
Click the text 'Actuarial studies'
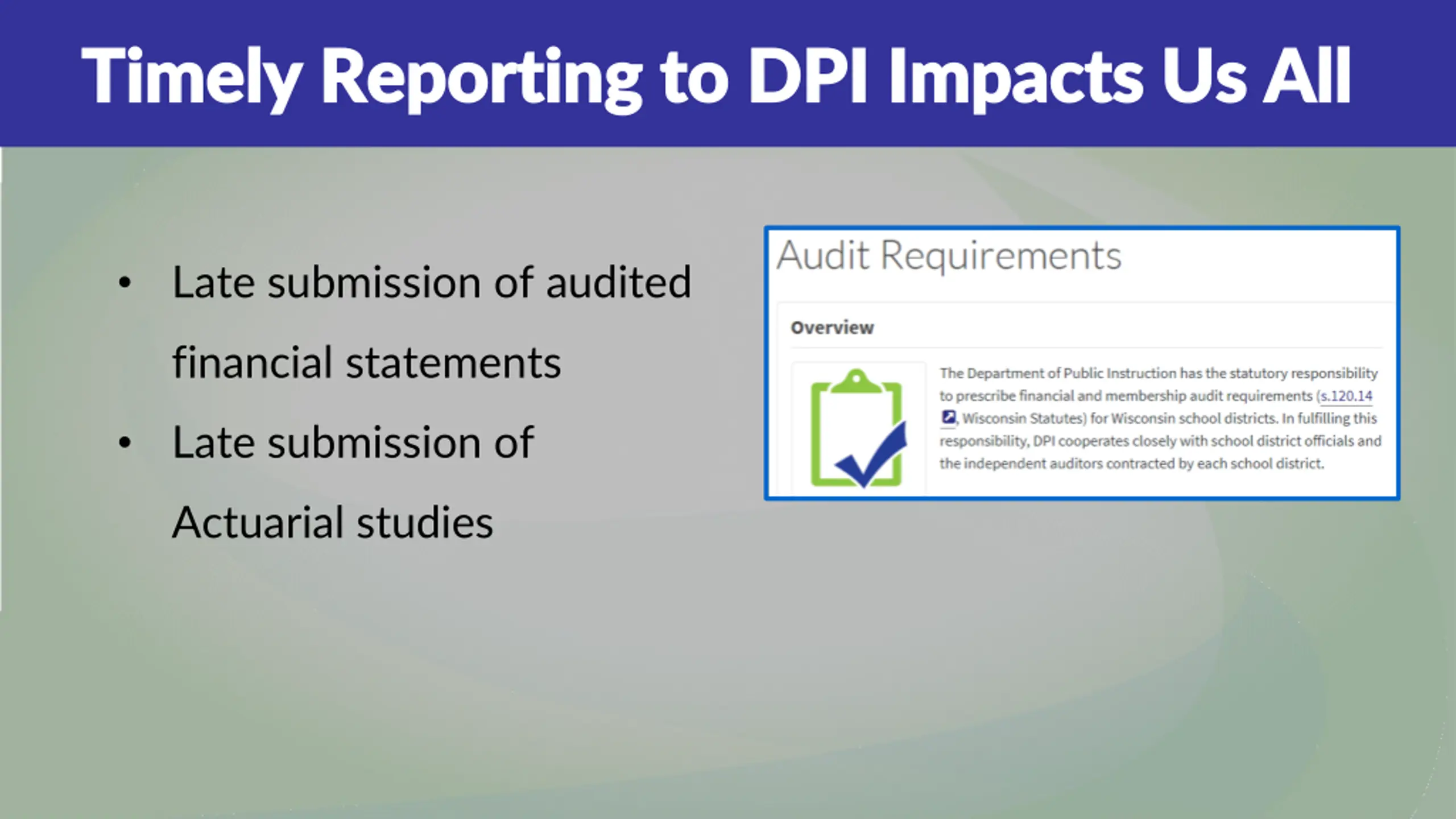pos(333,523)
